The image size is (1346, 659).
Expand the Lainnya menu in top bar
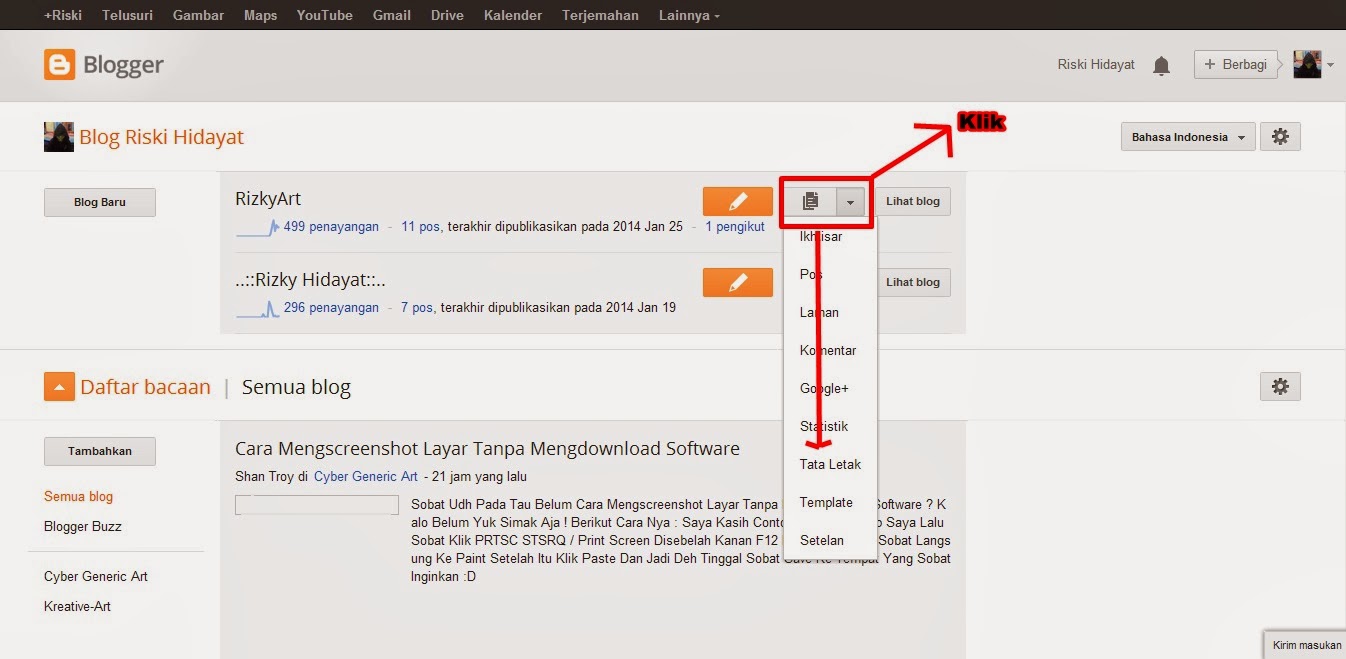[689, 15]
